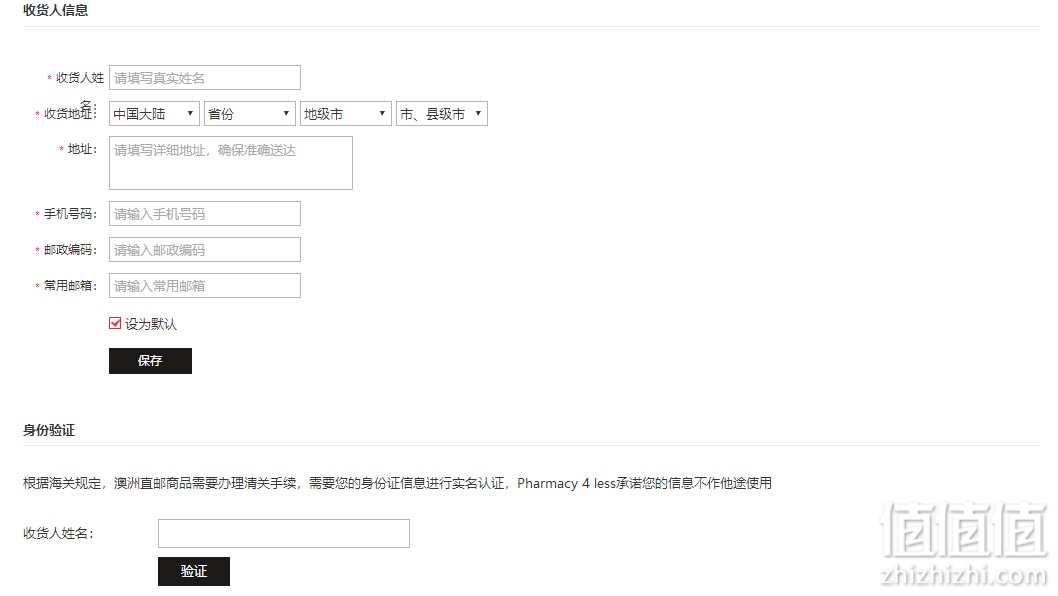Image resolution: width=1058 pixels, height=596 pixels.
Task: Click the 常用邮箱 email field
Action: point(204,286)
